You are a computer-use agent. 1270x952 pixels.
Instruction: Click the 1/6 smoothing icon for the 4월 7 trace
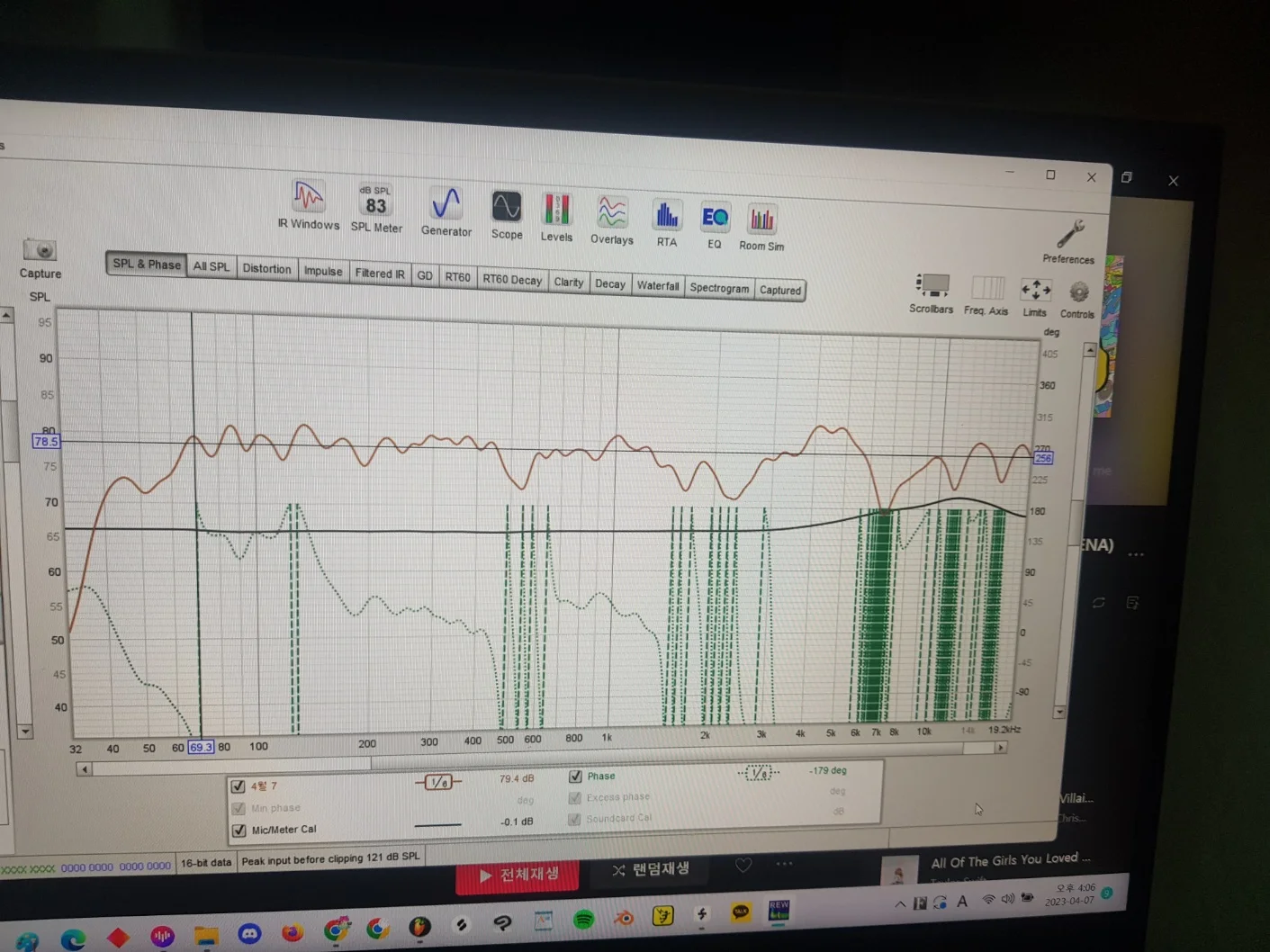pyautogui.click(x=438, y=783)
